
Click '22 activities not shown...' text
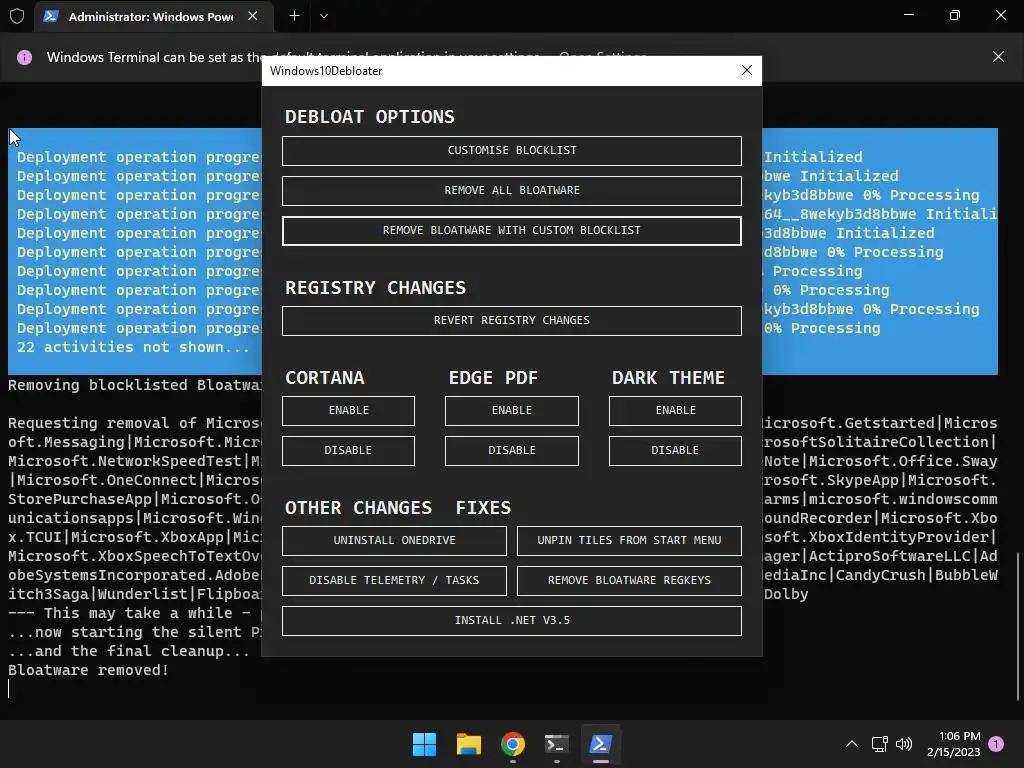click(x=133, y=347)
